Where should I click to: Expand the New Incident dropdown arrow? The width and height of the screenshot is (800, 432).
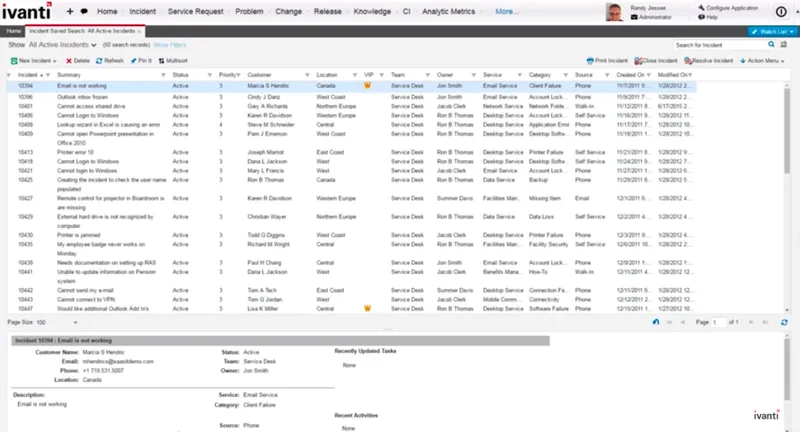[x=54, y=61]
